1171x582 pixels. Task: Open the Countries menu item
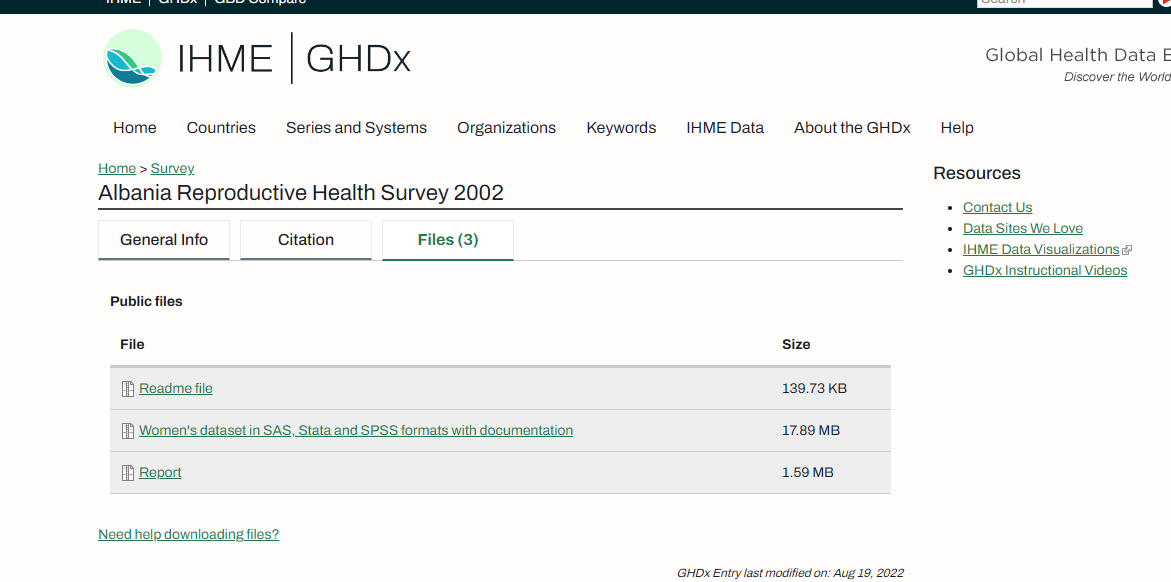(x=221, y=128)
